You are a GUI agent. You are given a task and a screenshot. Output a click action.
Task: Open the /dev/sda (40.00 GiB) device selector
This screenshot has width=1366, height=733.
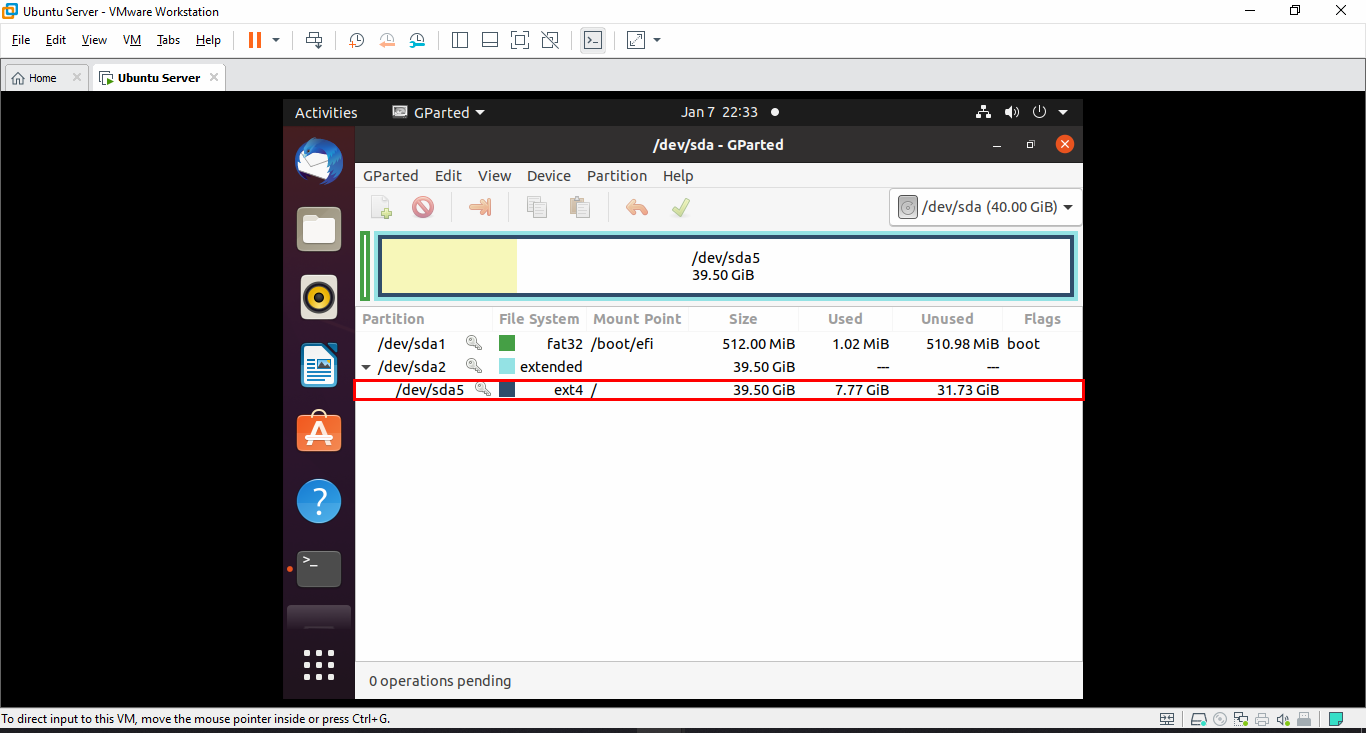click(x=985, y=207)
